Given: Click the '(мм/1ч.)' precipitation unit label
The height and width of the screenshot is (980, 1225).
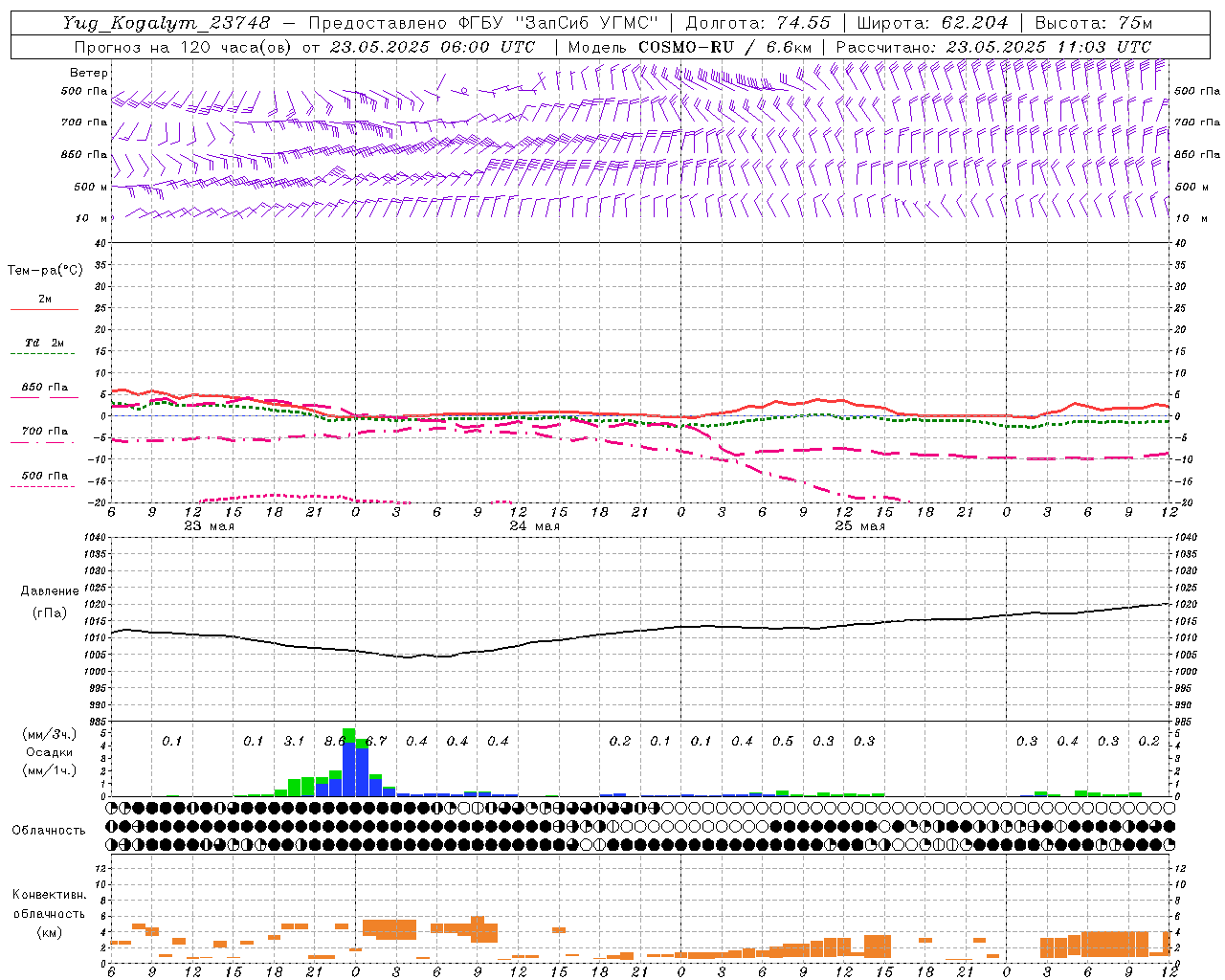Looking at the screenshot, I should (49, 770).
